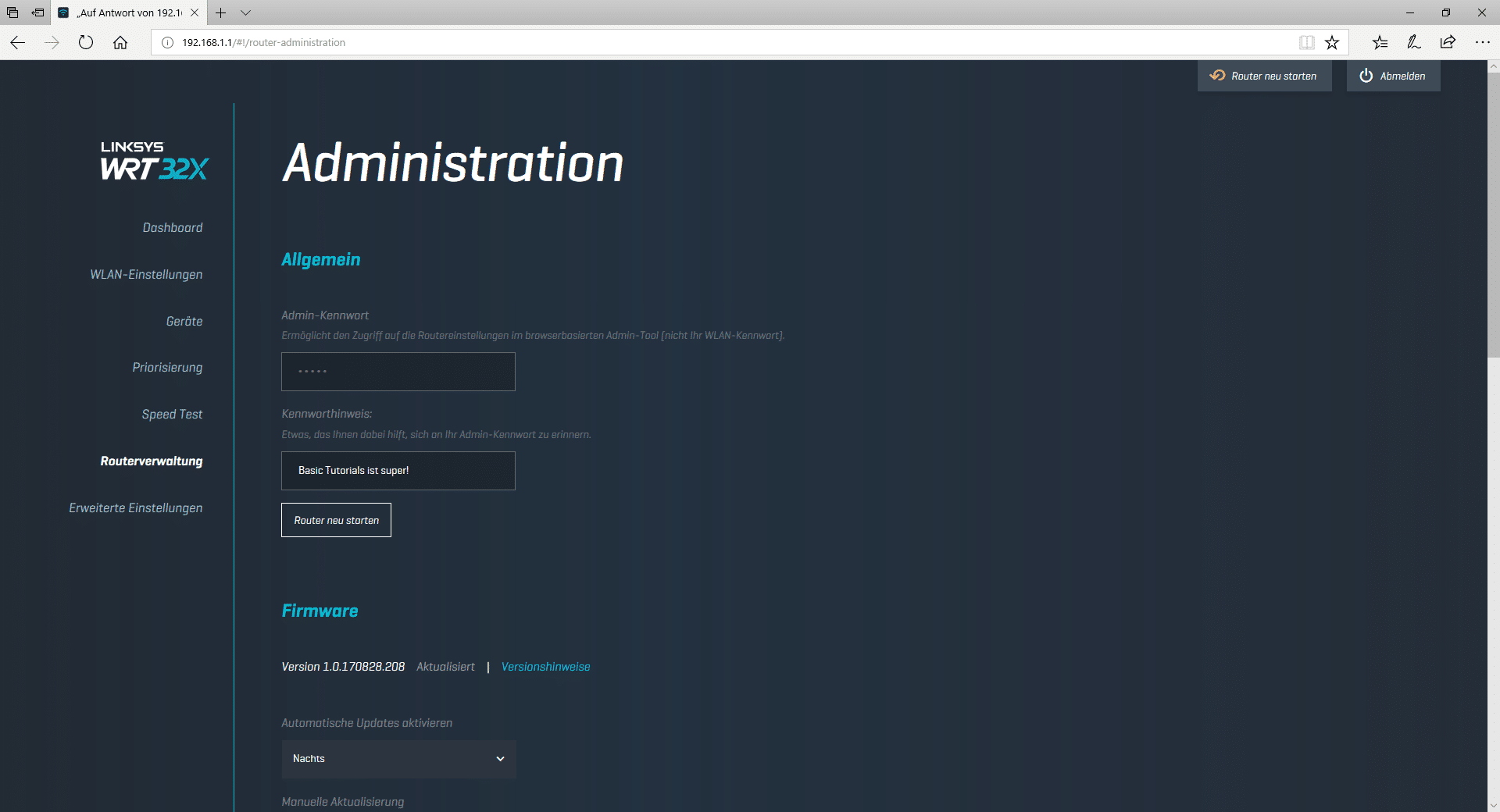
Task: Go to WLAN-Einstellungen in sidebar
Action: [146, 275]
